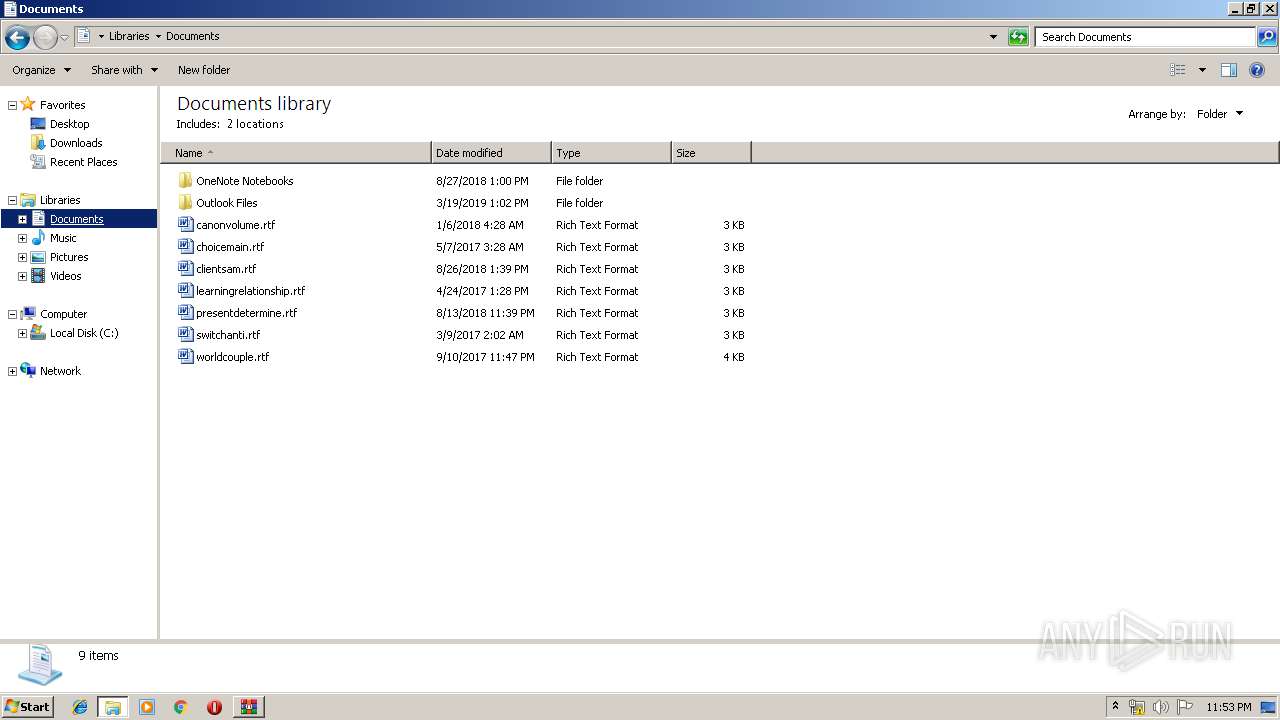Screen dimensions: 1280x720
Task: Sort by the Size column header
Action: coord(711,153)
